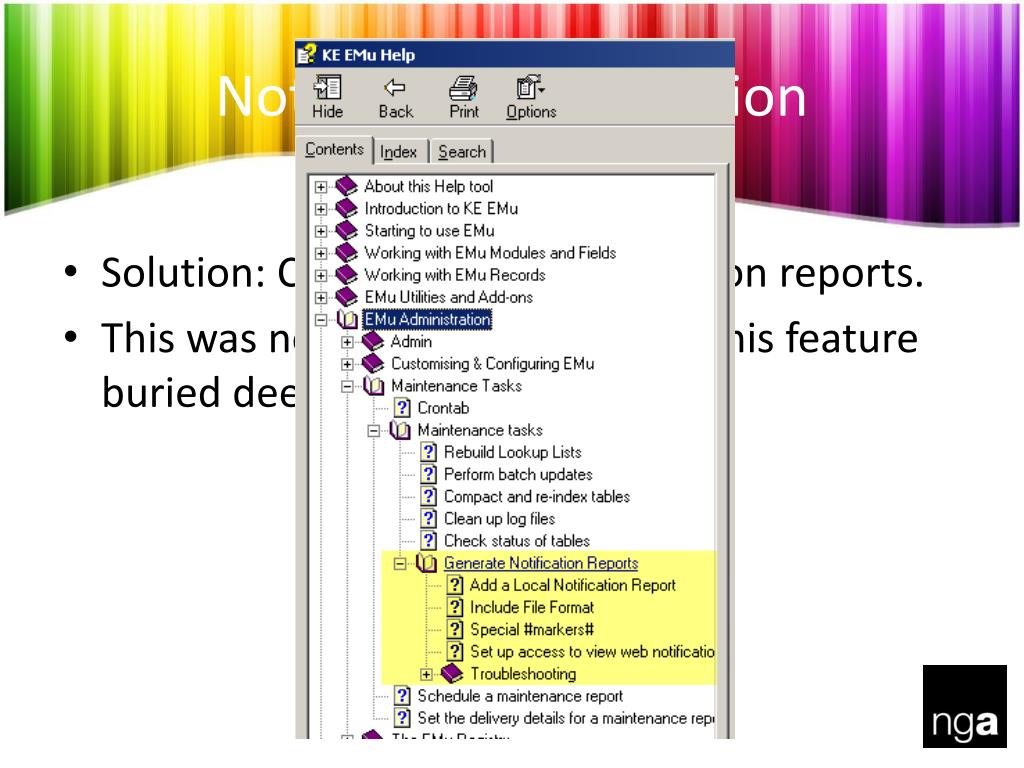Switch to the Index tab
Screen dimensions: 1024x768
click(398, 152)
